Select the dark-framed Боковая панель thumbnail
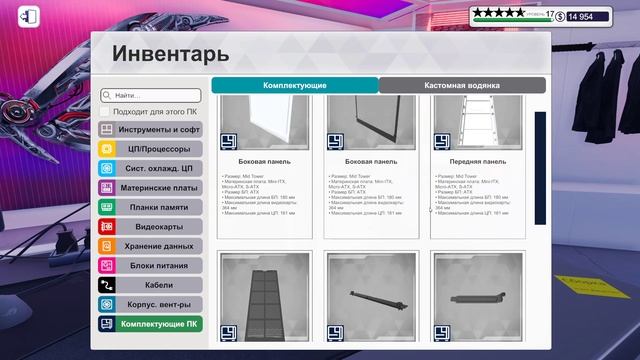This screenshot has height=360, width=640. pyautogui.click(x=371, y=122)
